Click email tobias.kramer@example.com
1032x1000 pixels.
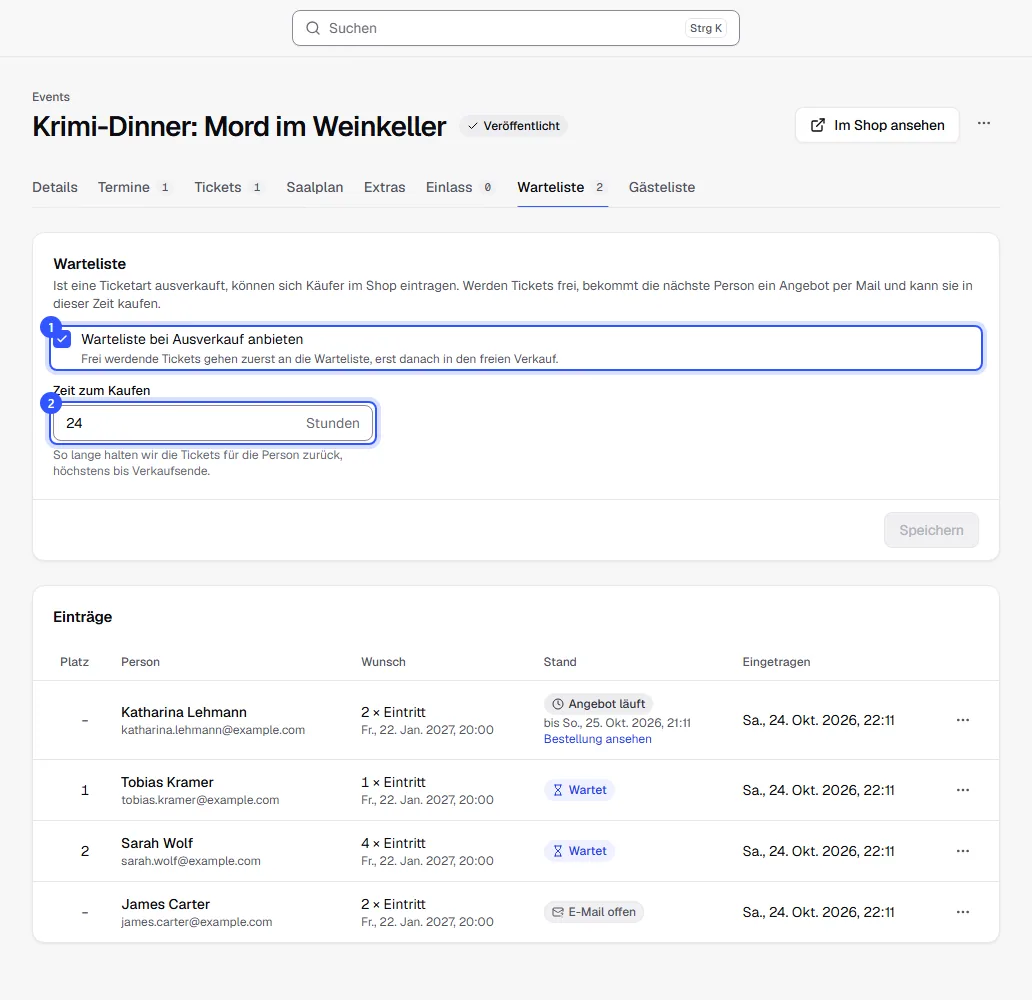[200, 800]
